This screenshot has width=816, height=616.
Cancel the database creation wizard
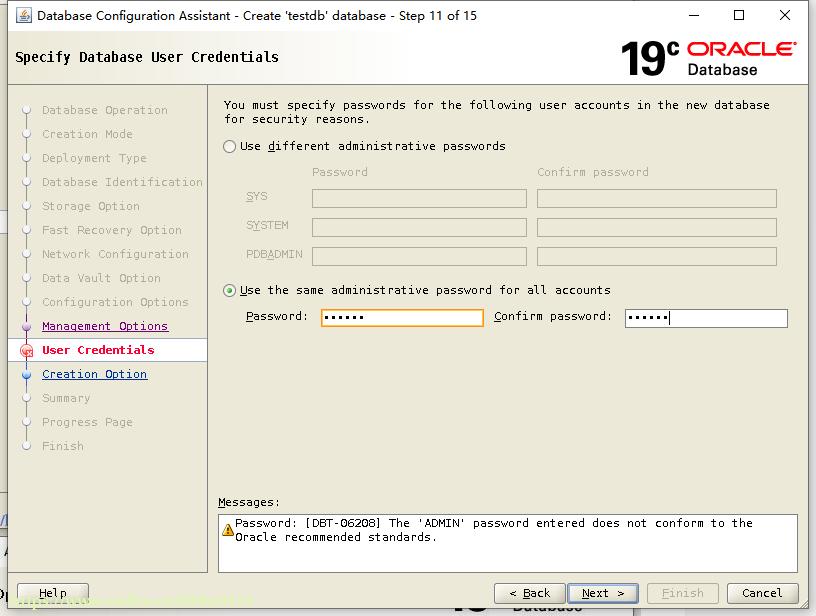pyautogui.click(x=762, y=593)
